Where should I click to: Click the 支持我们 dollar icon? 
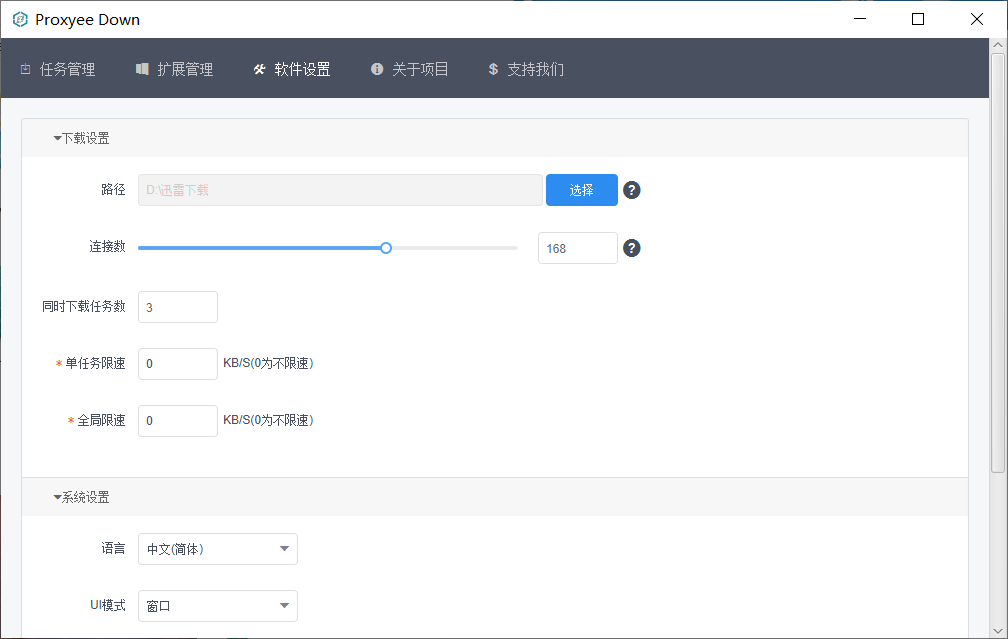493,69
